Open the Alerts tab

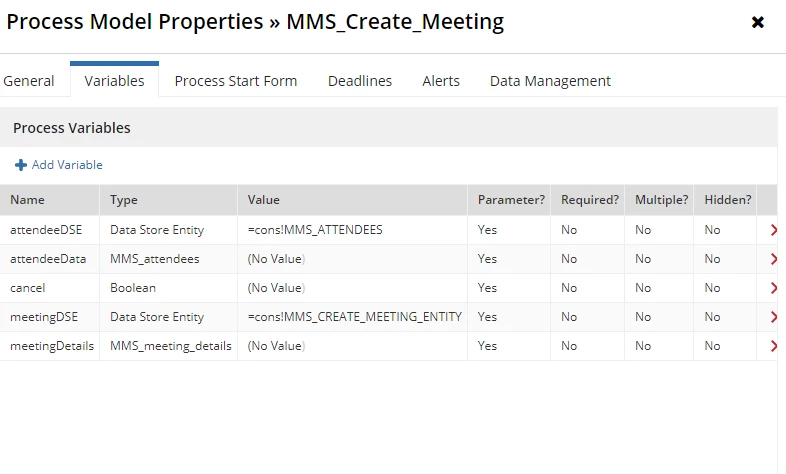(441, 81)
